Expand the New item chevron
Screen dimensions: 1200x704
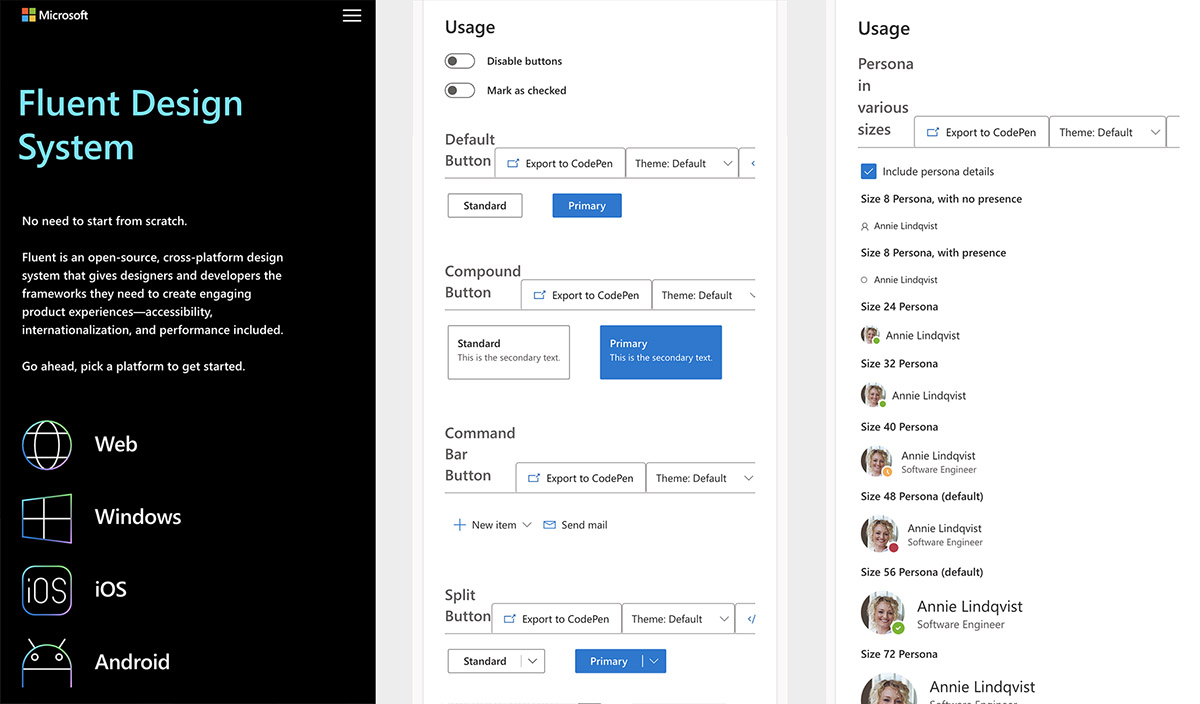coord(527,525)
